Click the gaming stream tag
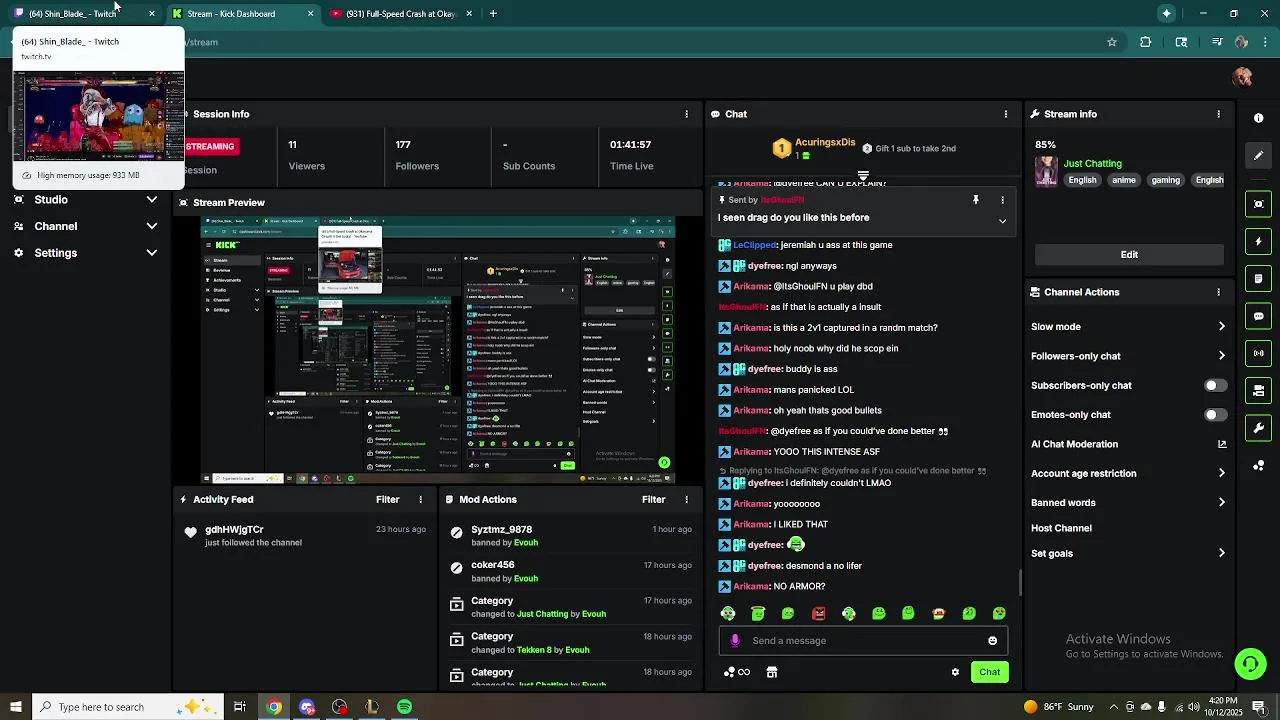 (1166, 180)
